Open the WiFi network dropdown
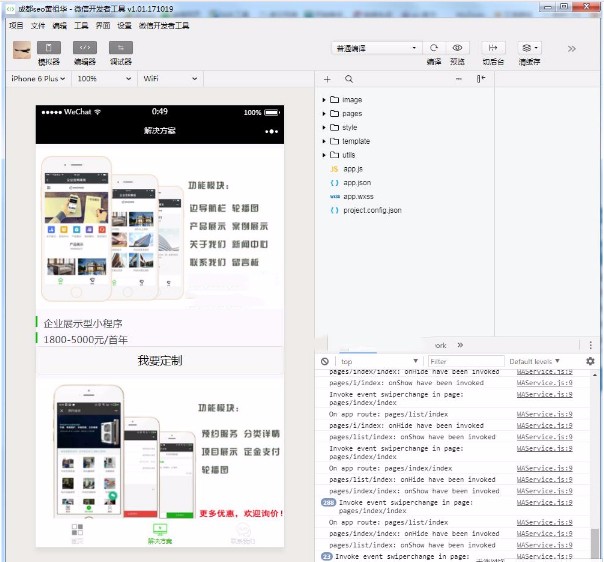The width and height of the screenshot is (604, 562). 170,79
